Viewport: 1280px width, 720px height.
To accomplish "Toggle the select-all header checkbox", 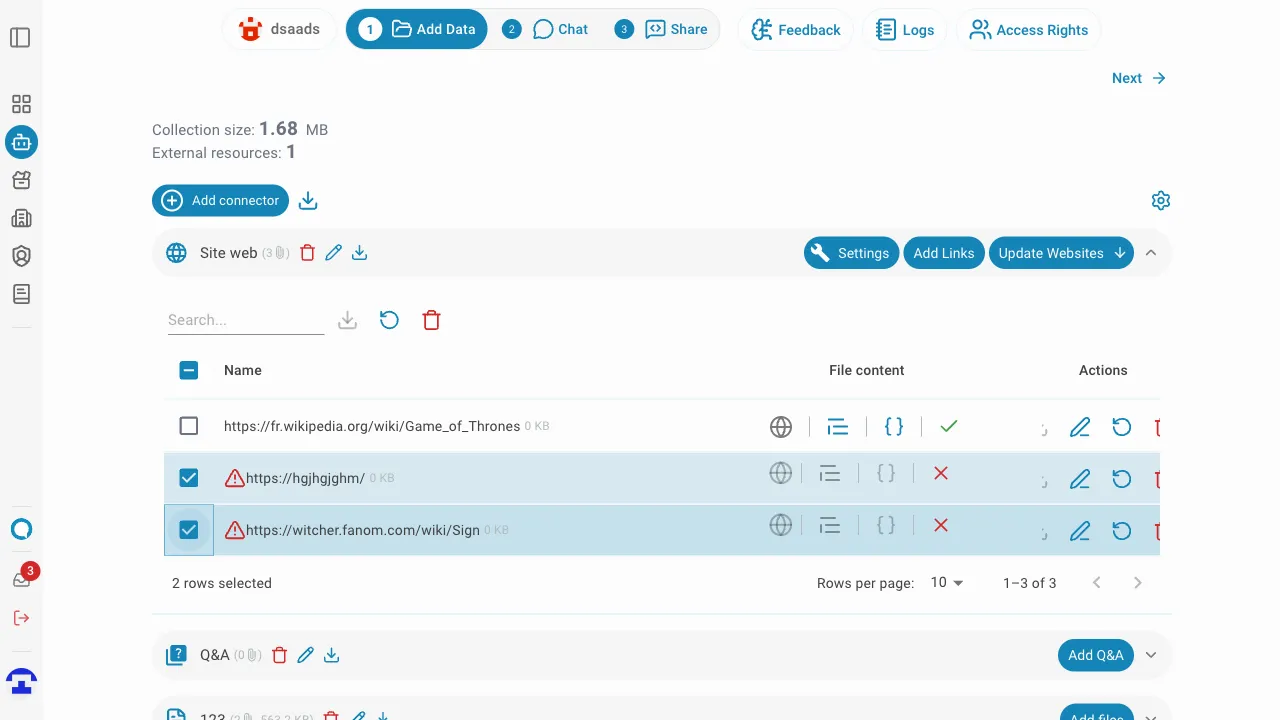I will [189, 370].
